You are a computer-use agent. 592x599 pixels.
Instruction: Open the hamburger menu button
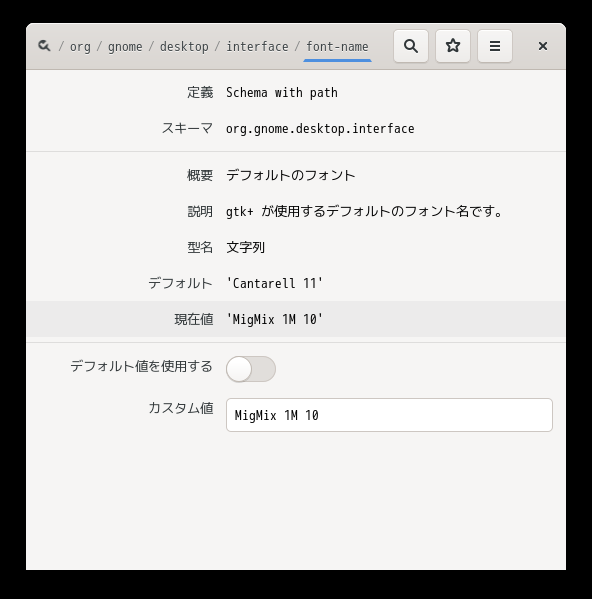click(495, 46)
